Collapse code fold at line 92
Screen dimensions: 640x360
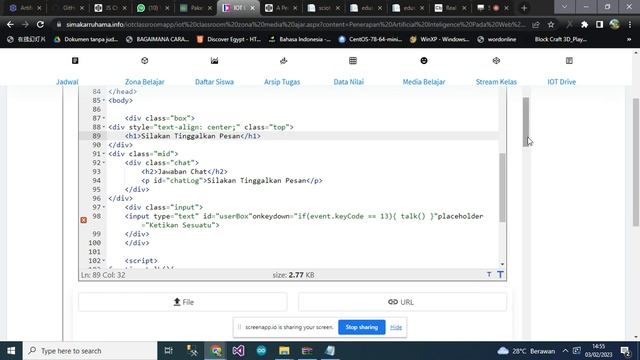pos(103,163)
